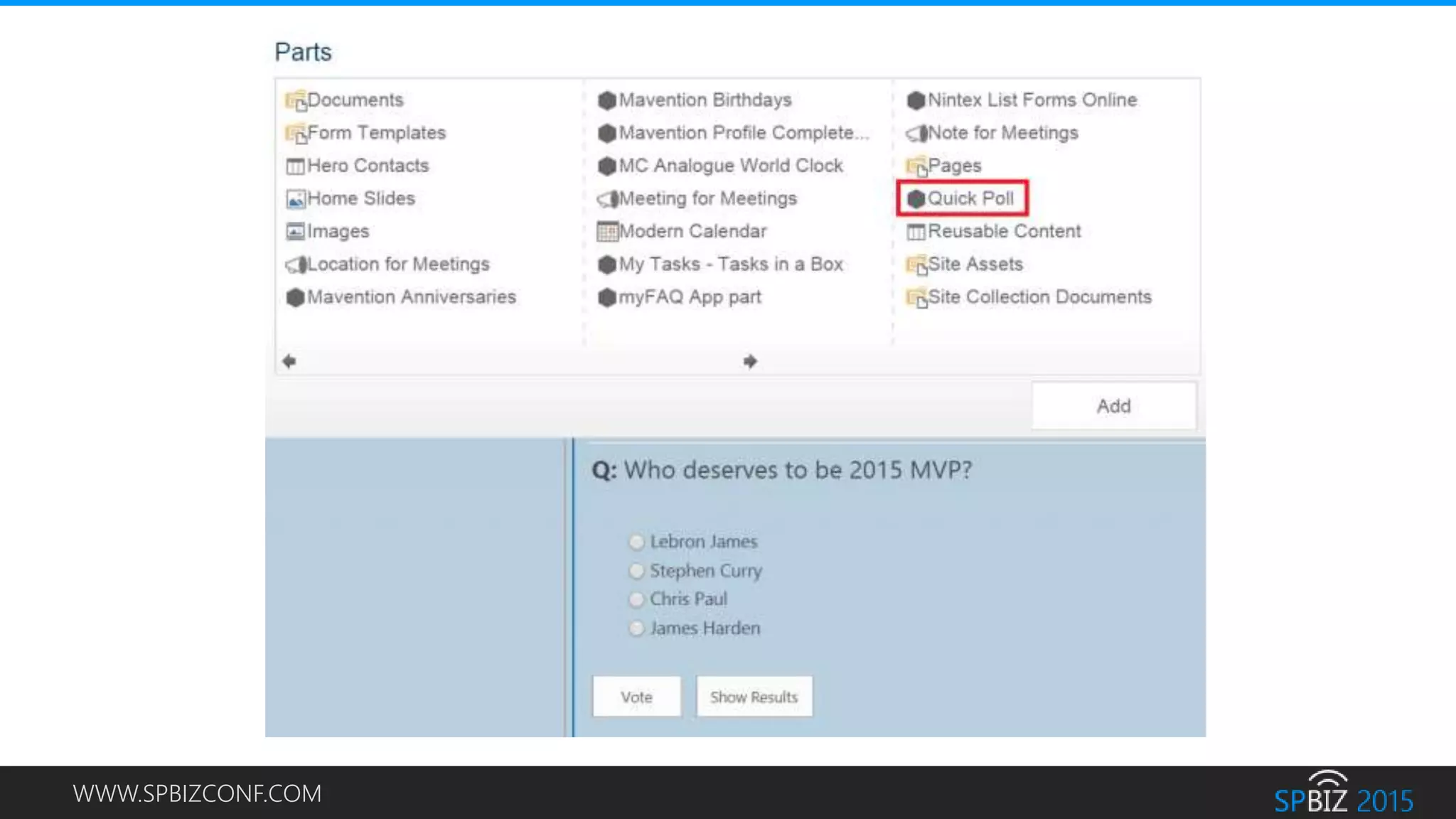
Task: Click the Modern Calendar icon
Action: (606, 232)
